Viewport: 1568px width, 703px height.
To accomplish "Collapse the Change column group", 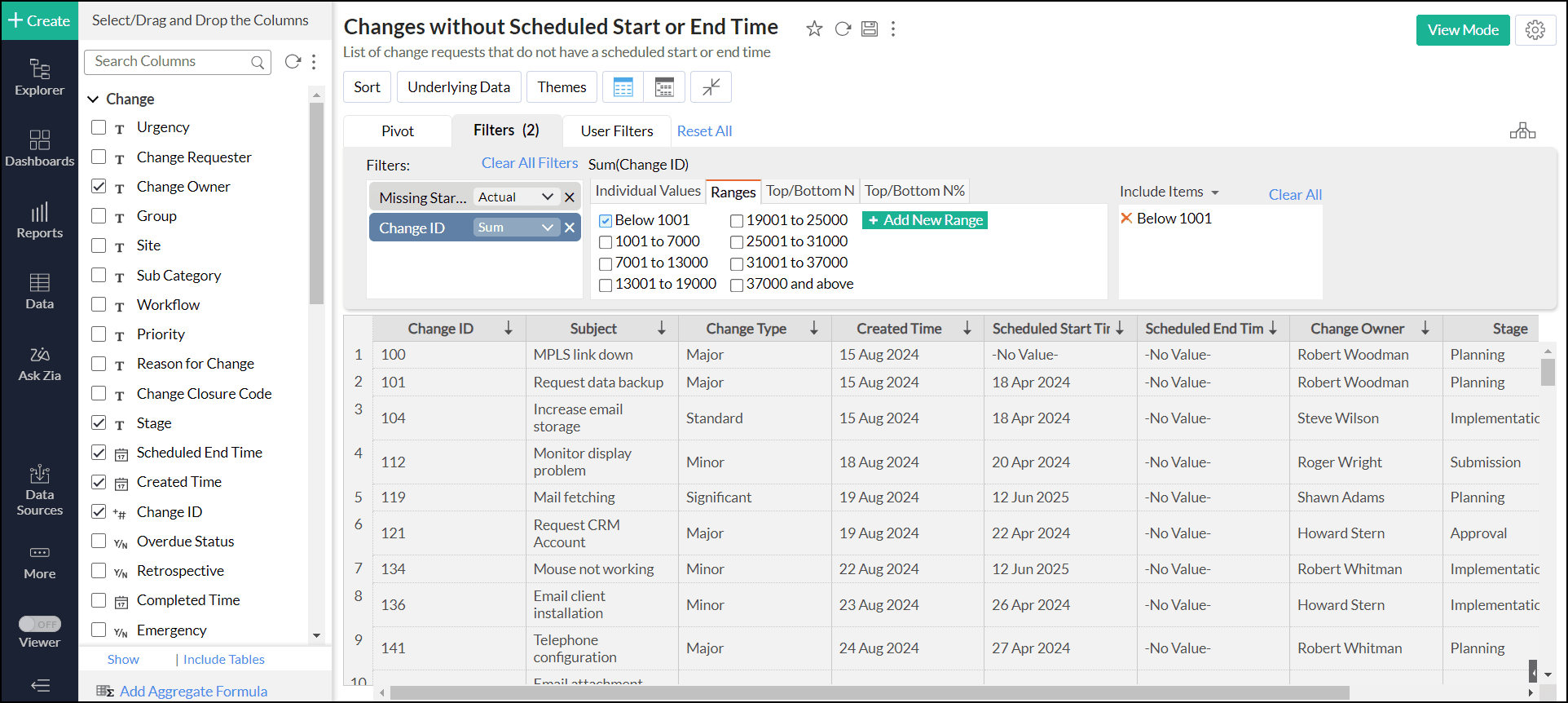I will pos(94,99).
